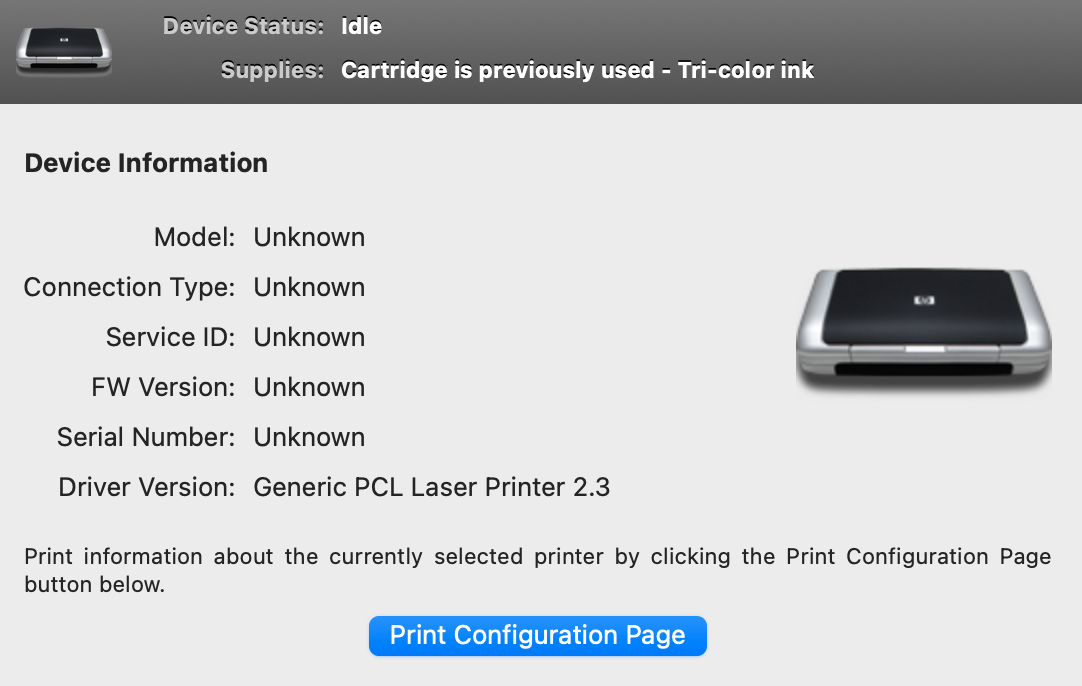Click the Device Status label
The width and height of the screenshot is (1082, 686).
(x=243, y=26)
